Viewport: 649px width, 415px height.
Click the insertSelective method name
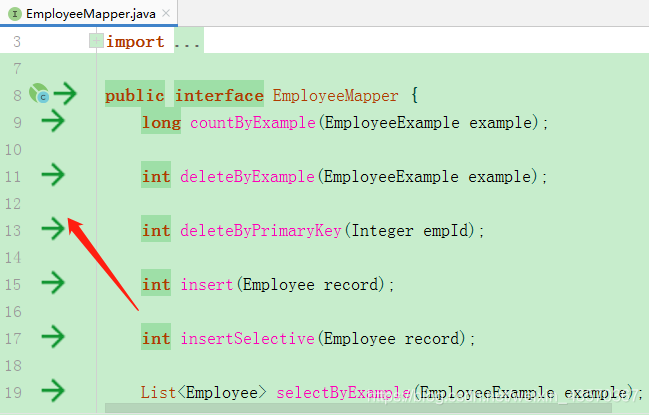[x=248, y=338]
